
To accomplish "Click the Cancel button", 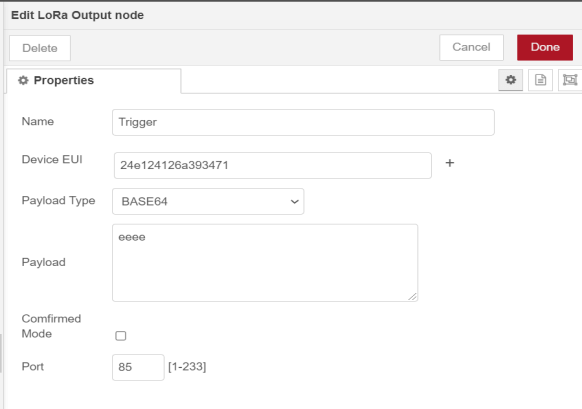I will coord(471,48).
